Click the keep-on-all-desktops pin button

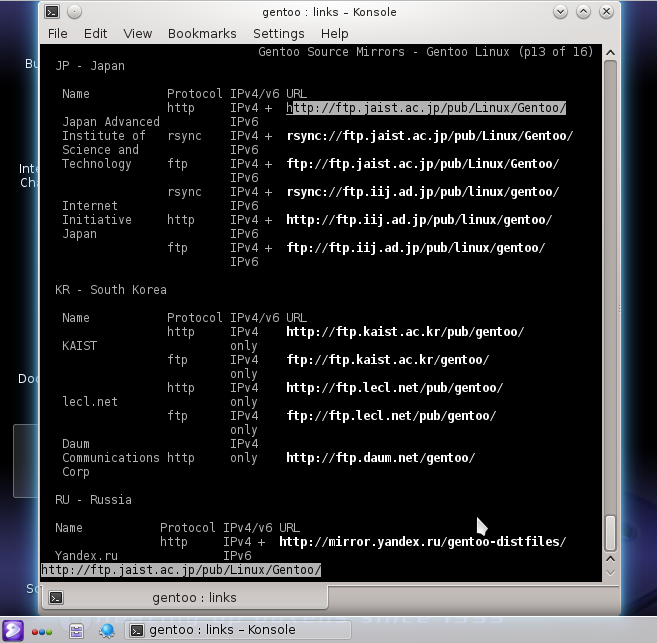(74, 12)
